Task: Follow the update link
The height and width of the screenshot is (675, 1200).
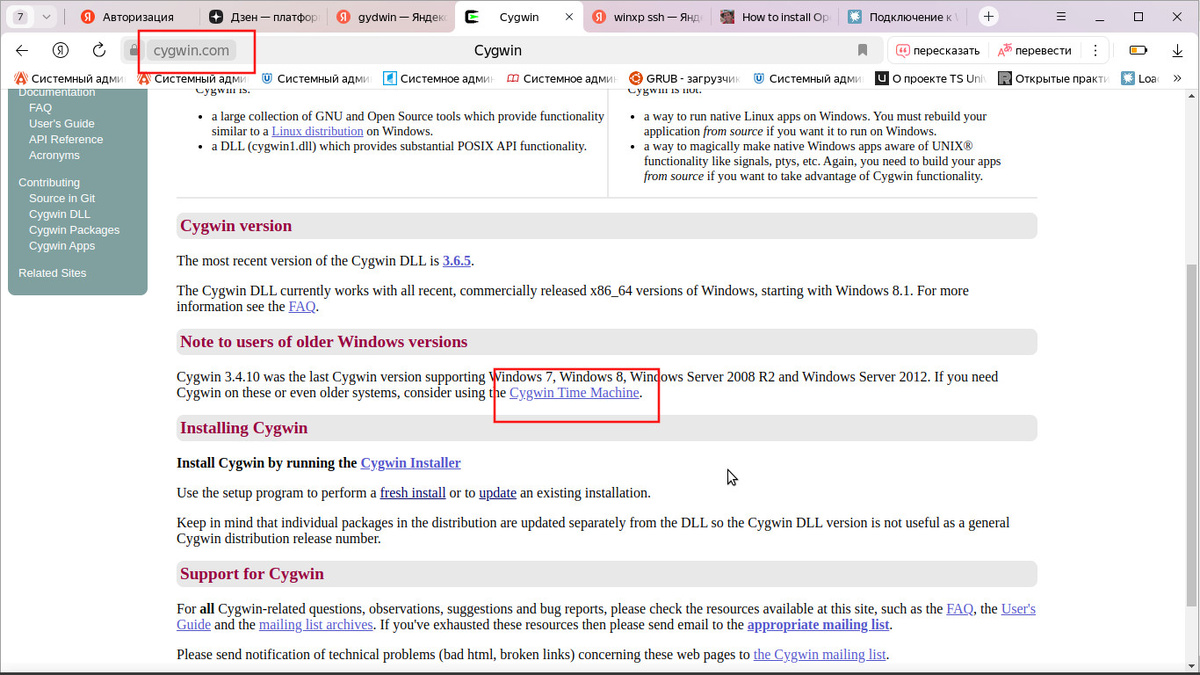Action: point(497,493)
